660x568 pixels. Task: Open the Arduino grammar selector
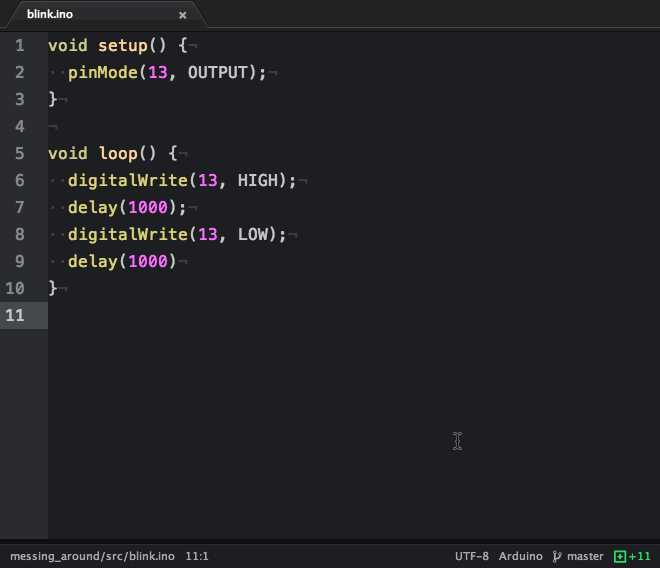[520, 557]
